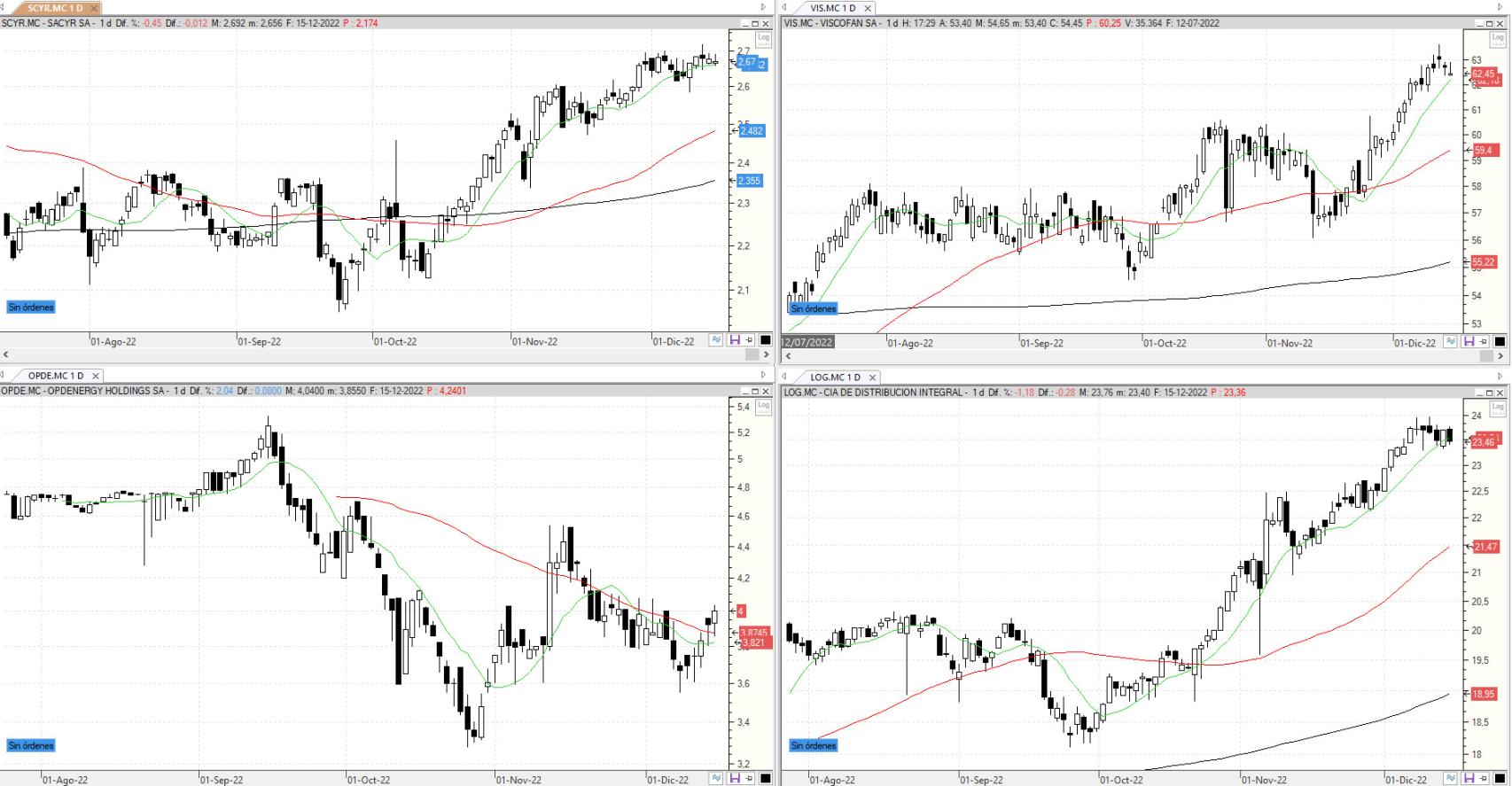This screenshot has height=786, width=1512.
Task: Click SACYR title text SCYR.MC - SACYR SA
Action: [x=47, y=23]
